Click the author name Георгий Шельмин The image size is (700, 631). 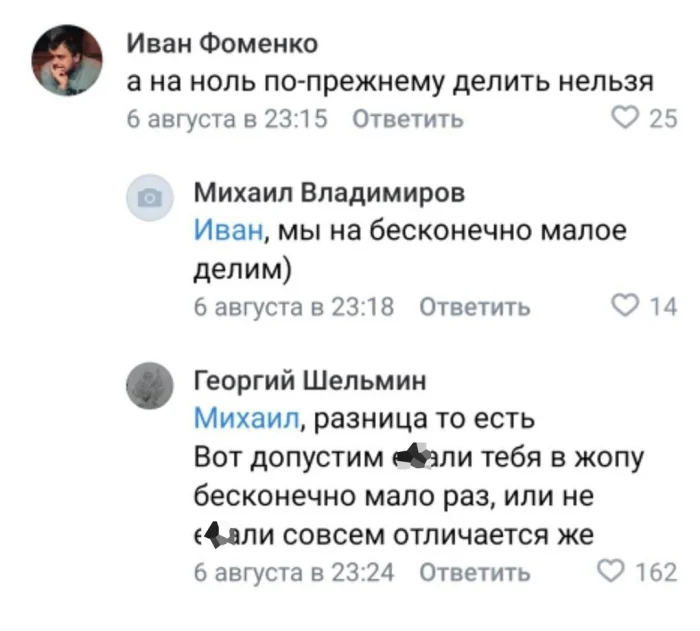tap(309, 381)
